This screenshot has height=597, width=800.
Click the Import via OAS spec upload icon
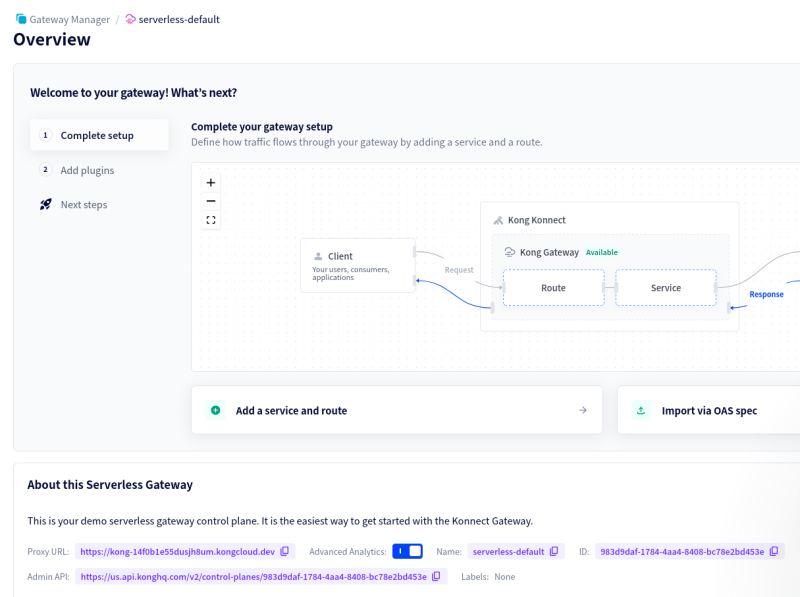(641, 410)
